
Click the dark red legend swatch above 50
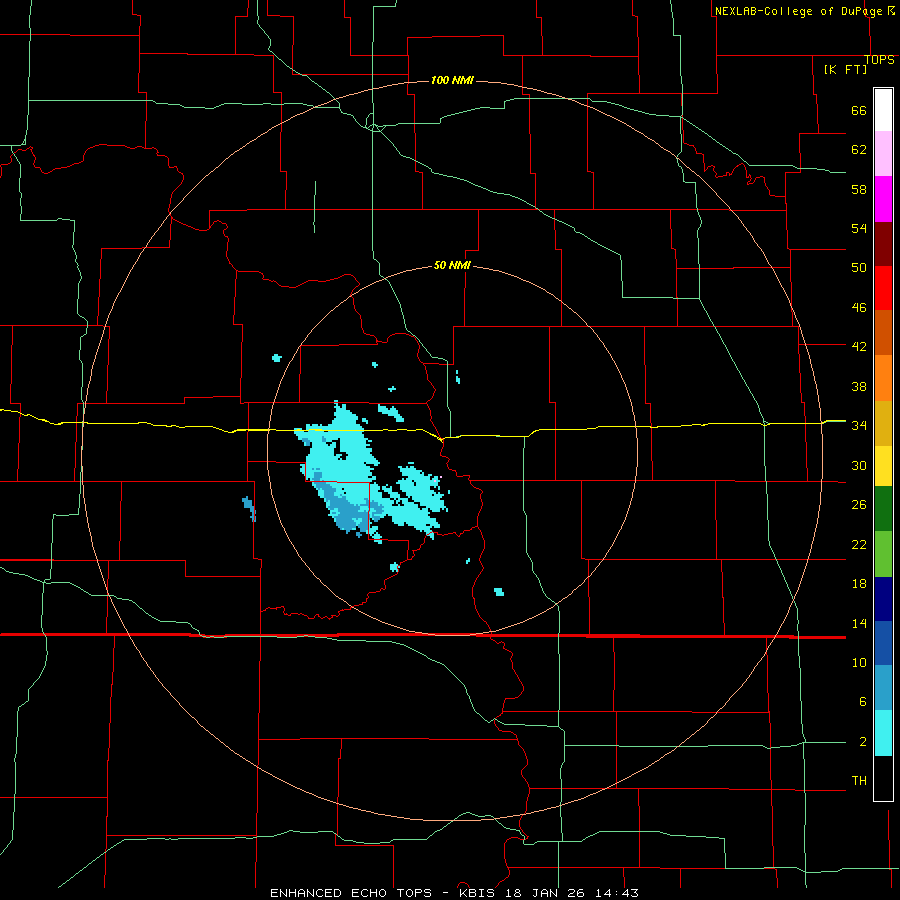(x=883, y=245)
